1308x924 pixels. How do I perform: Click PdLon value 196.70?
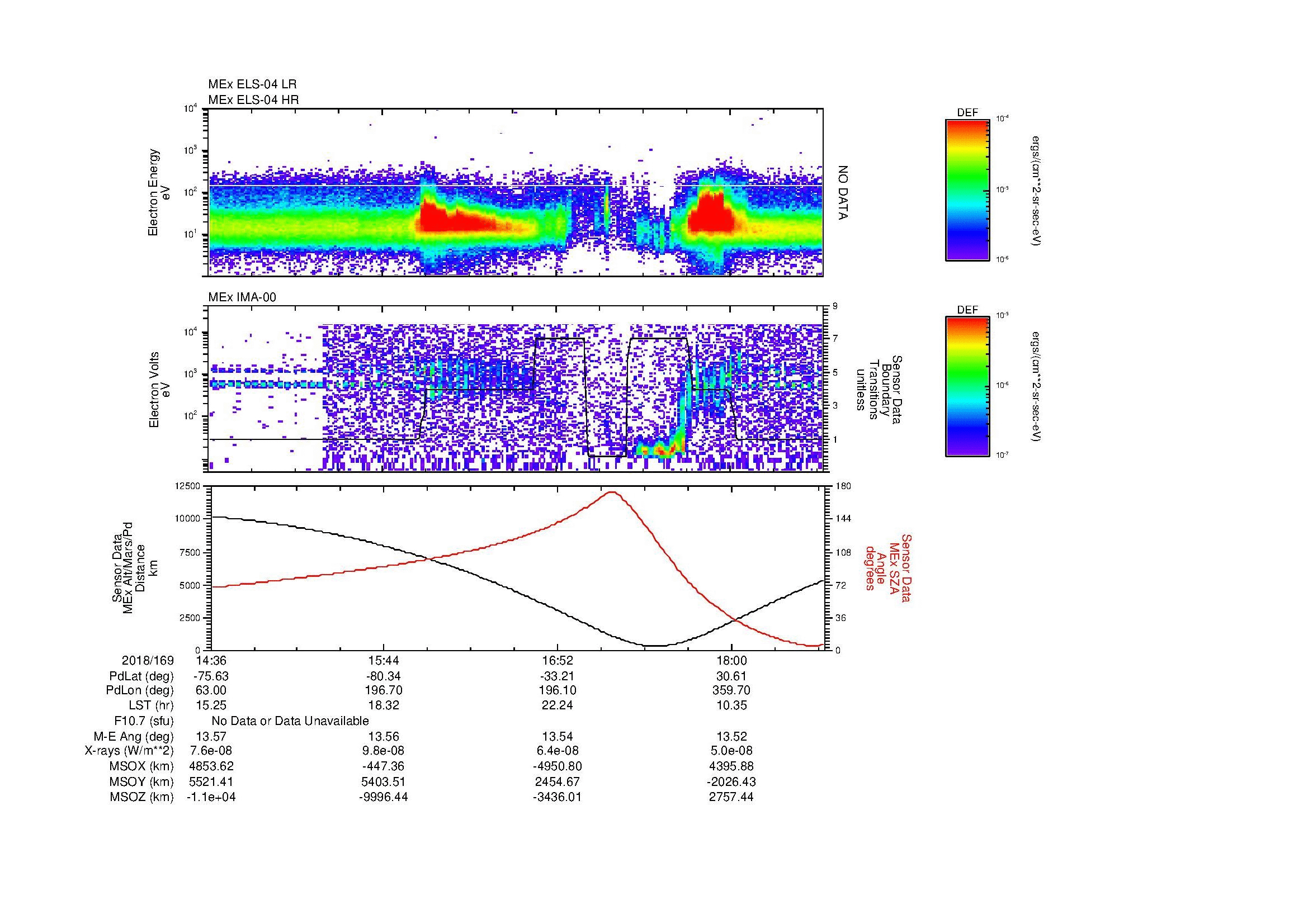(384, 690)
